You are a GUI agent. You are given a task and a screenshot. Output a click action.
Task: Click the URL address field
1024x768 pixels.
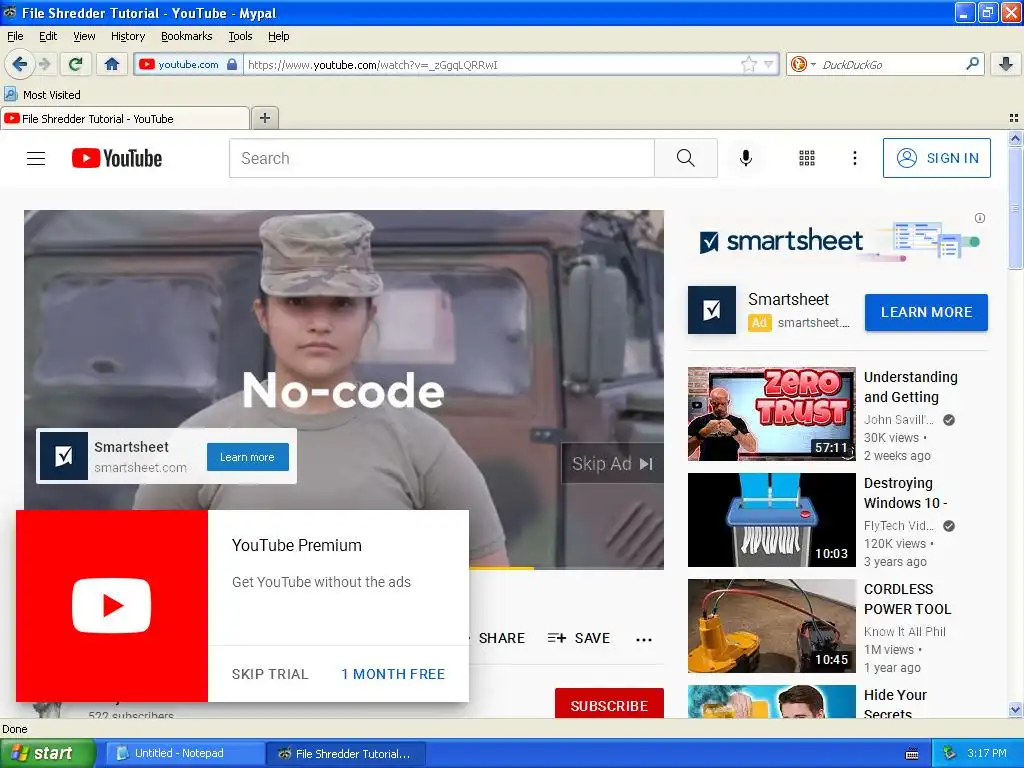[491, 64]
